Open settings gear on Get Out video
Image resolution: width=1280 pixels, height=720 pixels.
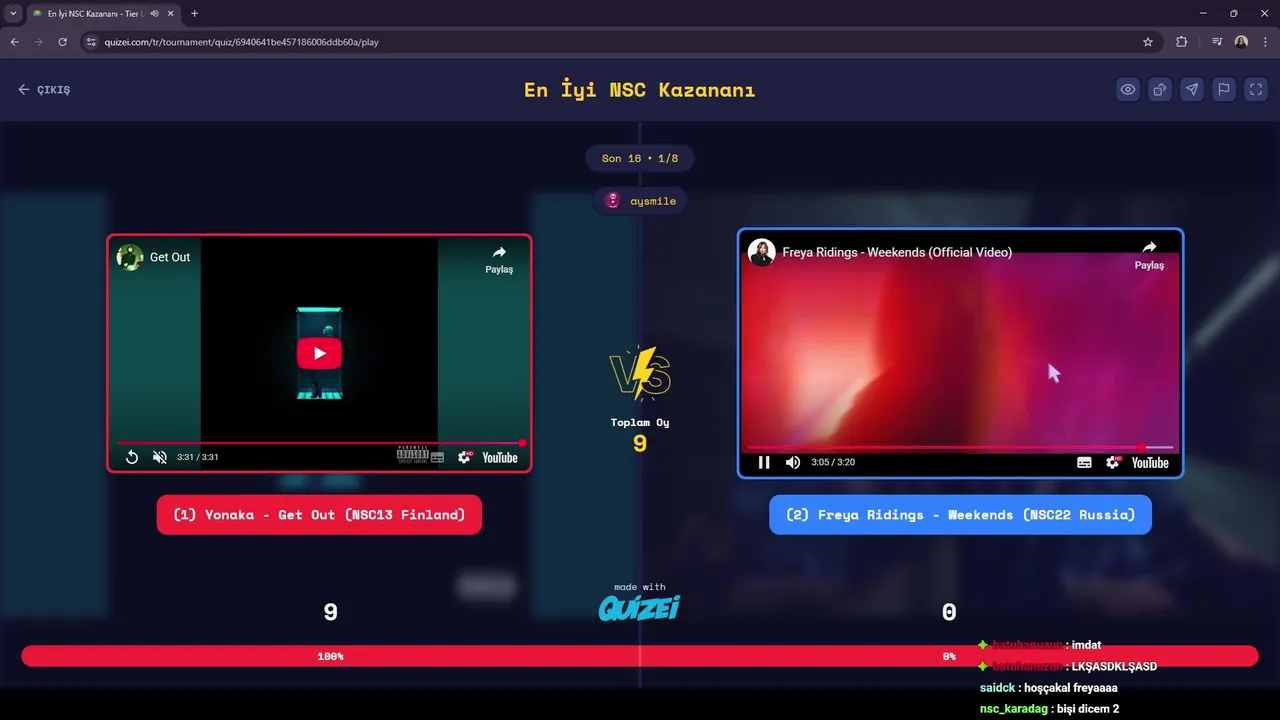(x=464, y=457)
